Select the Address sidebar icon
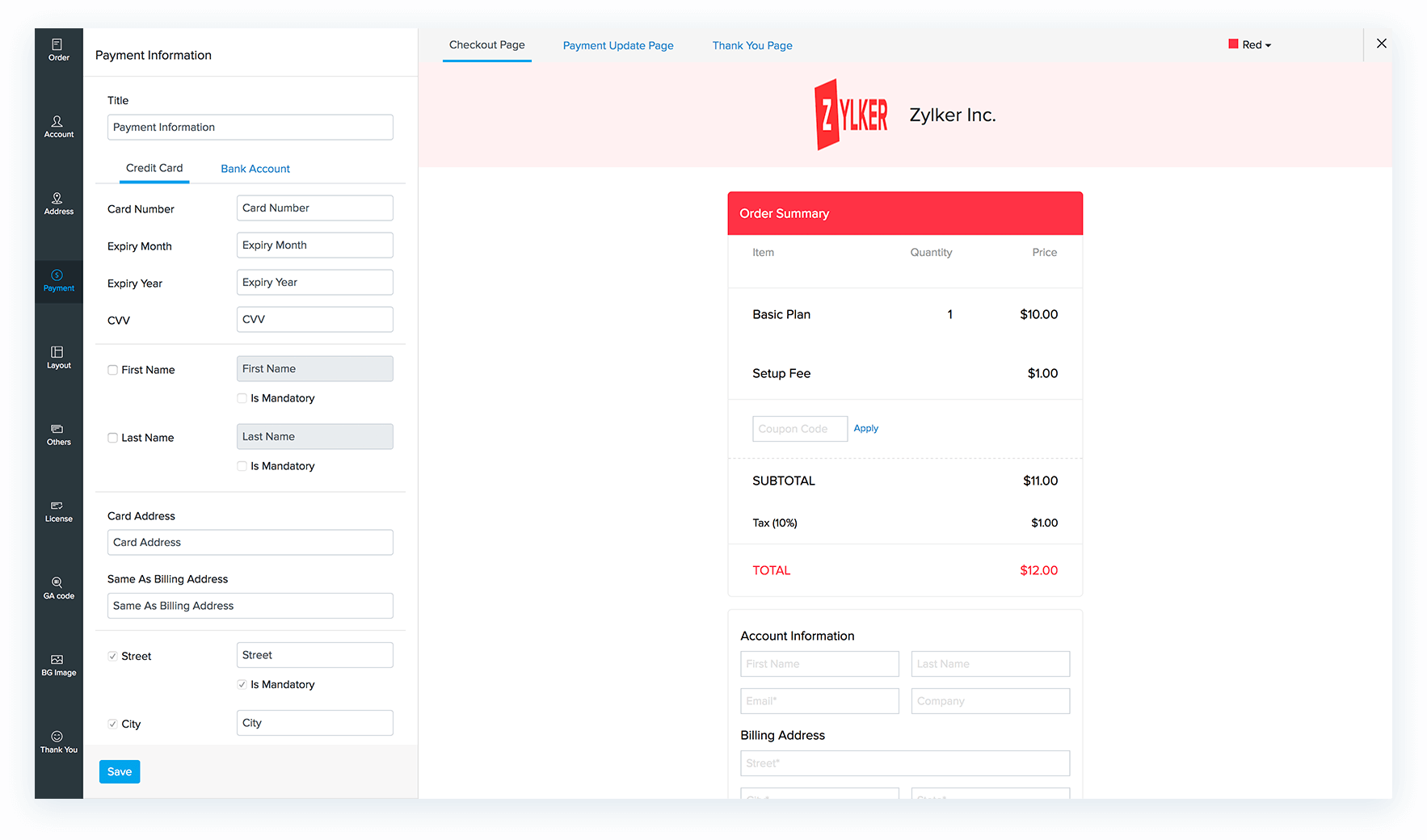Screen dimensions: 1427x840 pos(58,204)
